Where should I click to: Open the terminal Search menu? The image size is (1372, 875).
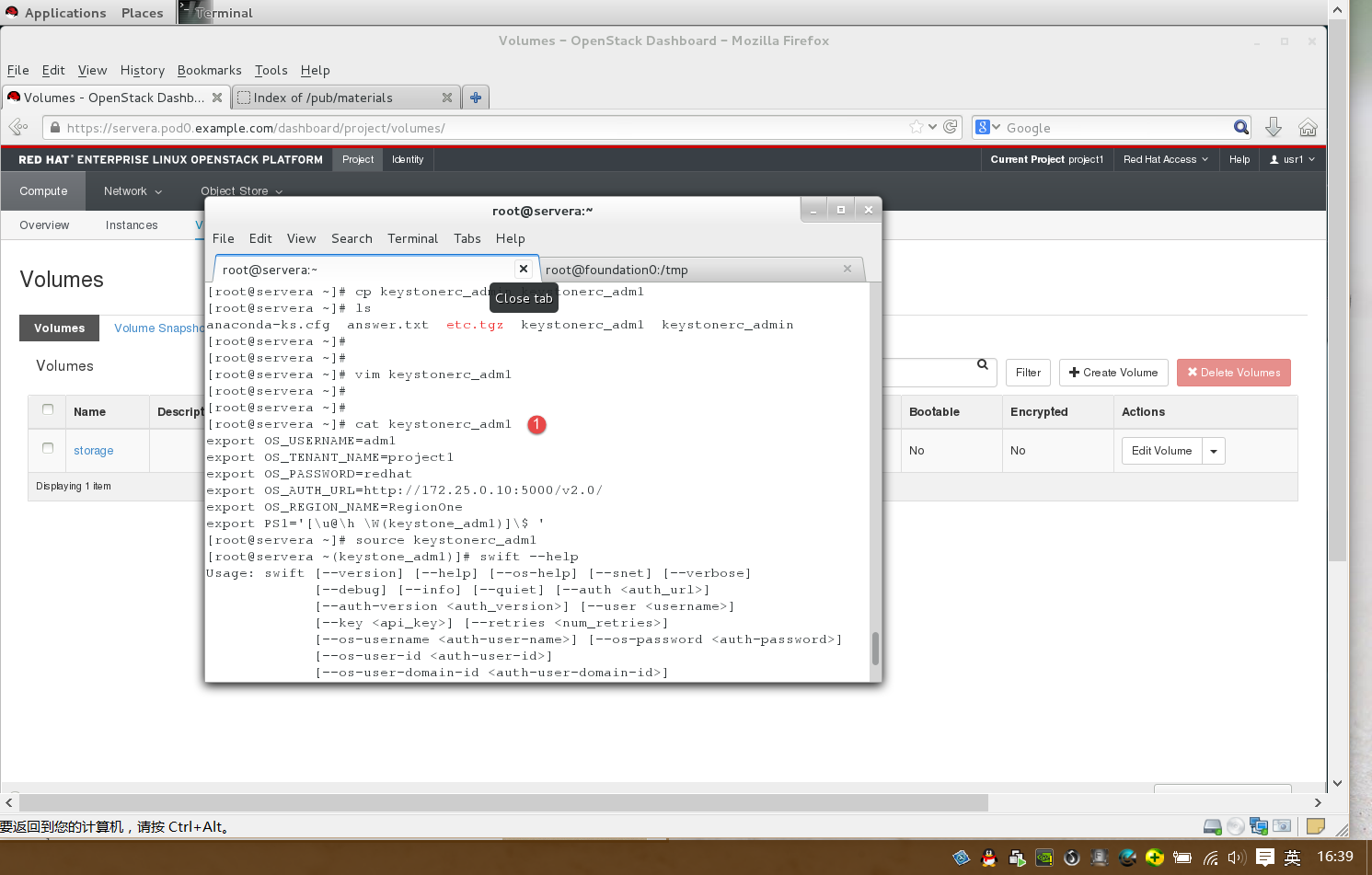coord(352,238)
